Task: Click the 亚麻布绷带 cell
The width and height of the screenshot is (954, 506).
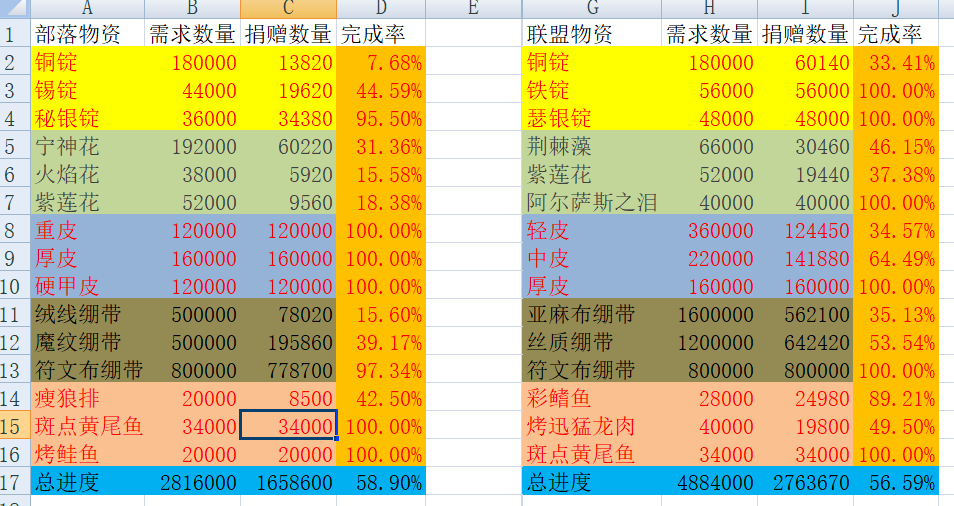Action: click(591, 314)
